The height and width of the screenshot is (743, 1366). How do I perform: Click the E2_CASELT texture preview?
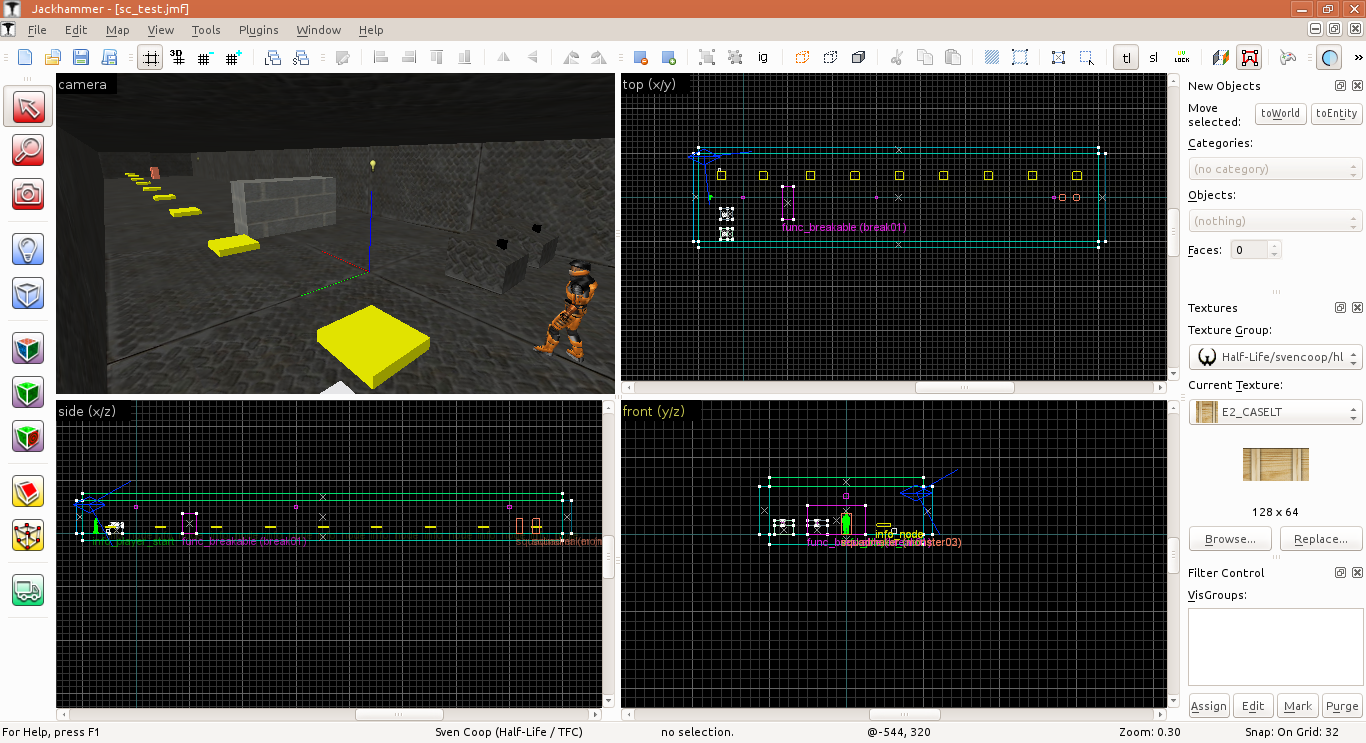[x=1275, y=465]
